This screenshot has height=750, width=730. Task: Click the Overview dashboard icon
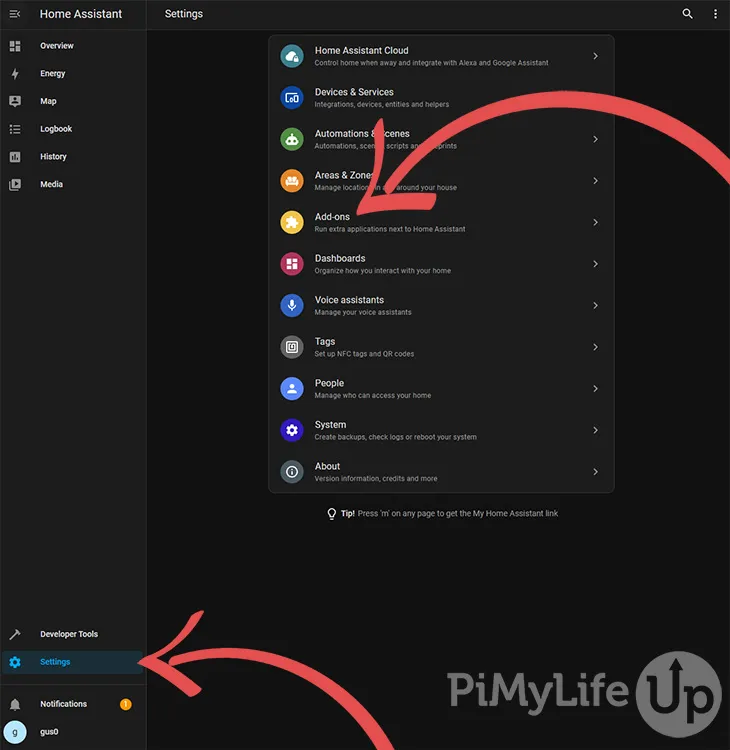tap(15, 46)
